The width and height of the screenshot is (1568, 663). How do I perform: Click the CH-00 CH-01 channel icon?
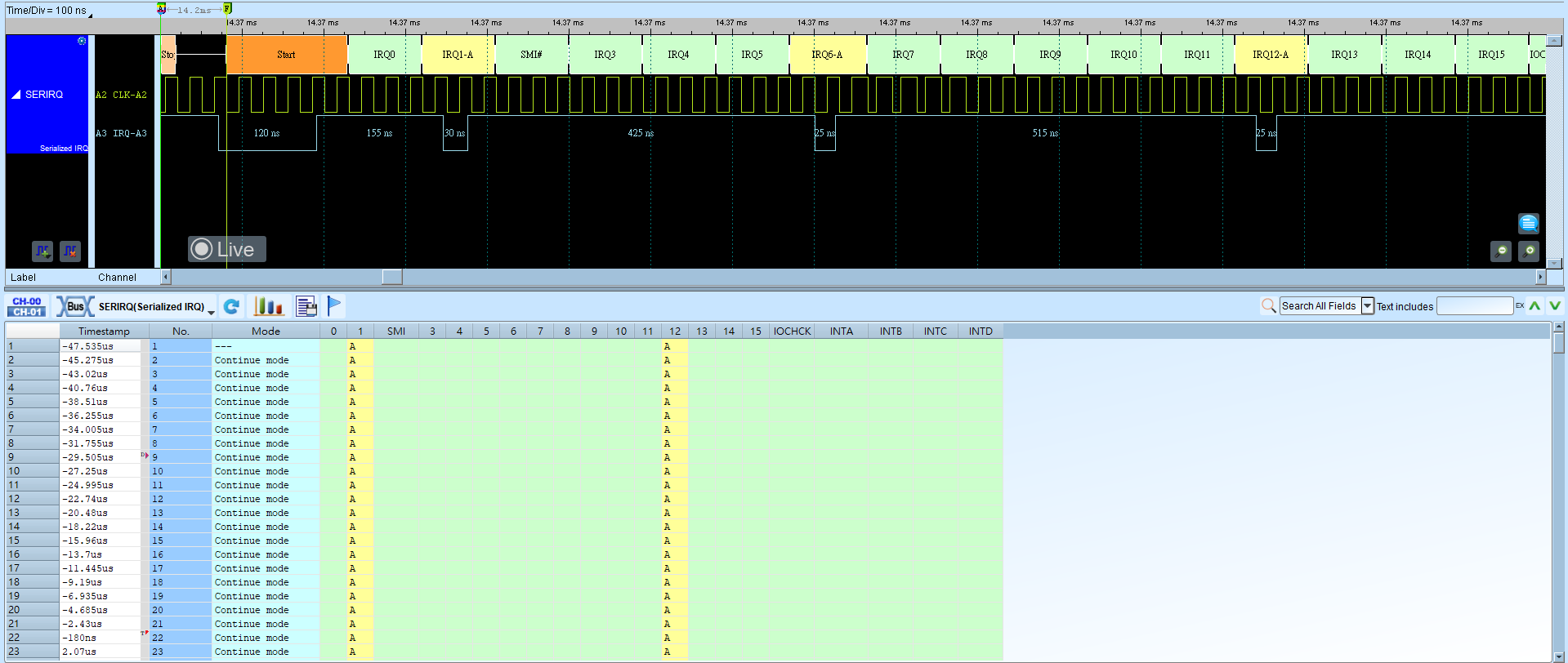tap(27, 306)
